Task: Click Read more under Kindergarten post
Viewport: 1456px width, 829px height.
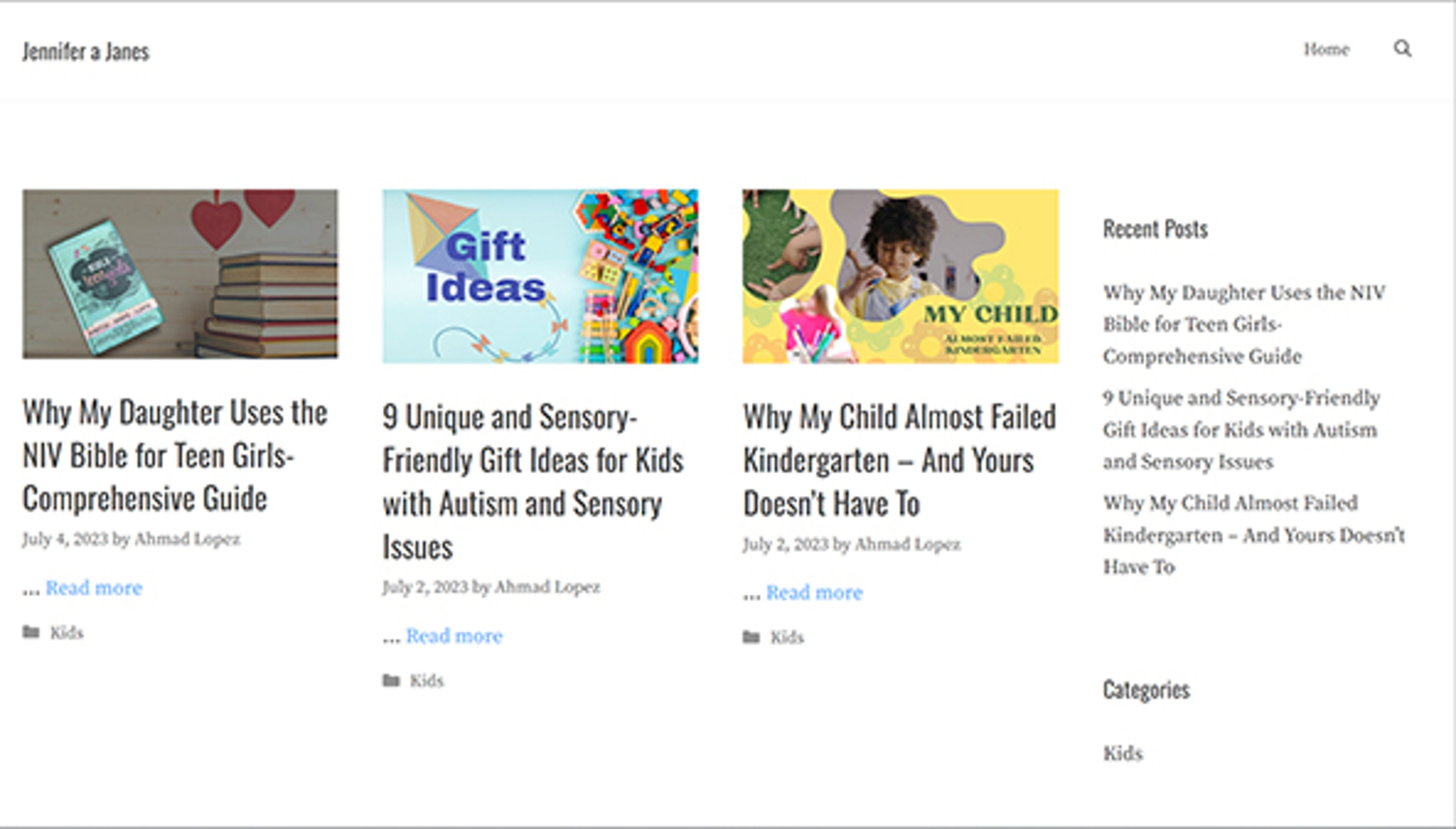Action: [814, 592]
